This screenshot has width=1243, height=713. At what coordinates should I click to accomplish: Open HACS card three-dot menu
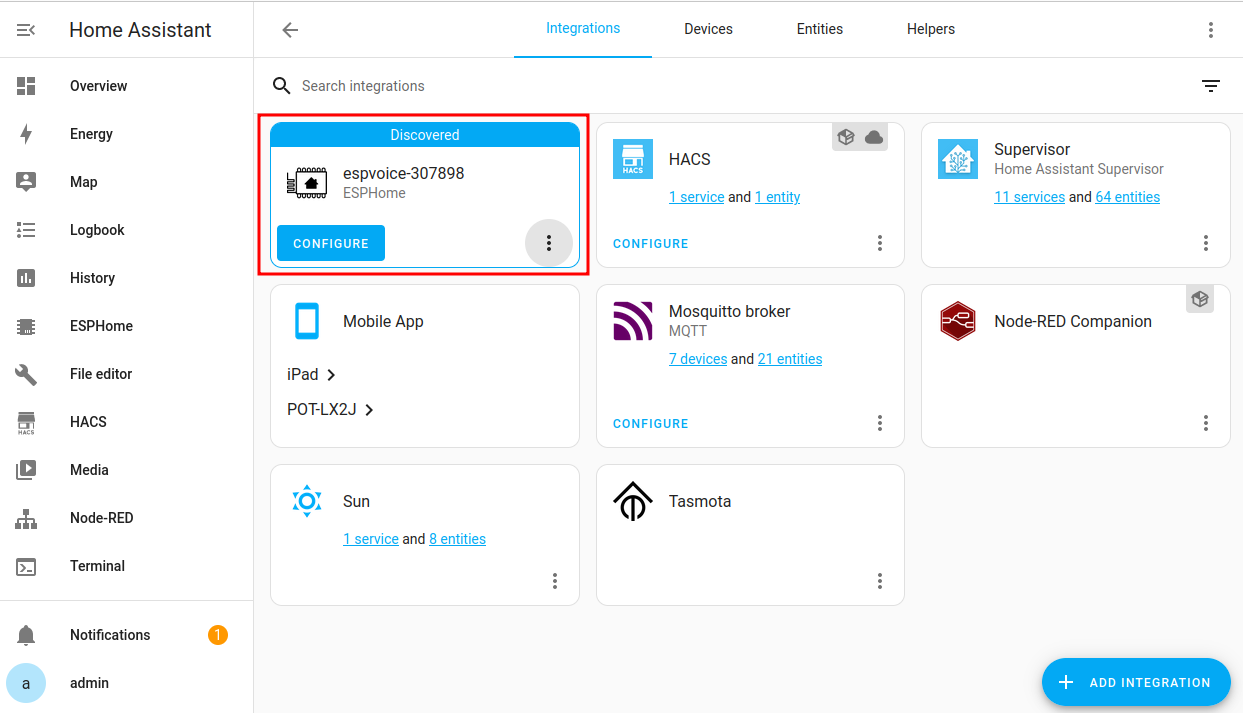pyautogui.click(x=880, y=243)
